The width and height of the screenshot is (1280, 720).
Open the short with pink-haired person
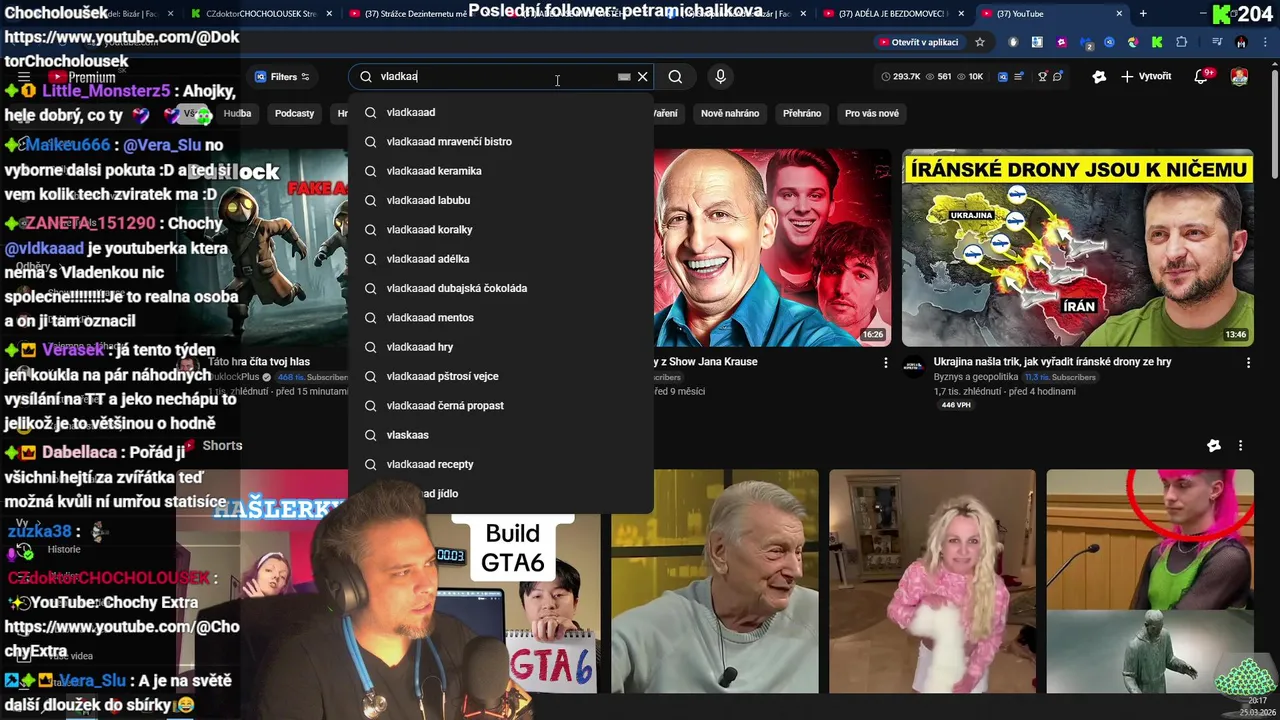tap(1150, 581)
